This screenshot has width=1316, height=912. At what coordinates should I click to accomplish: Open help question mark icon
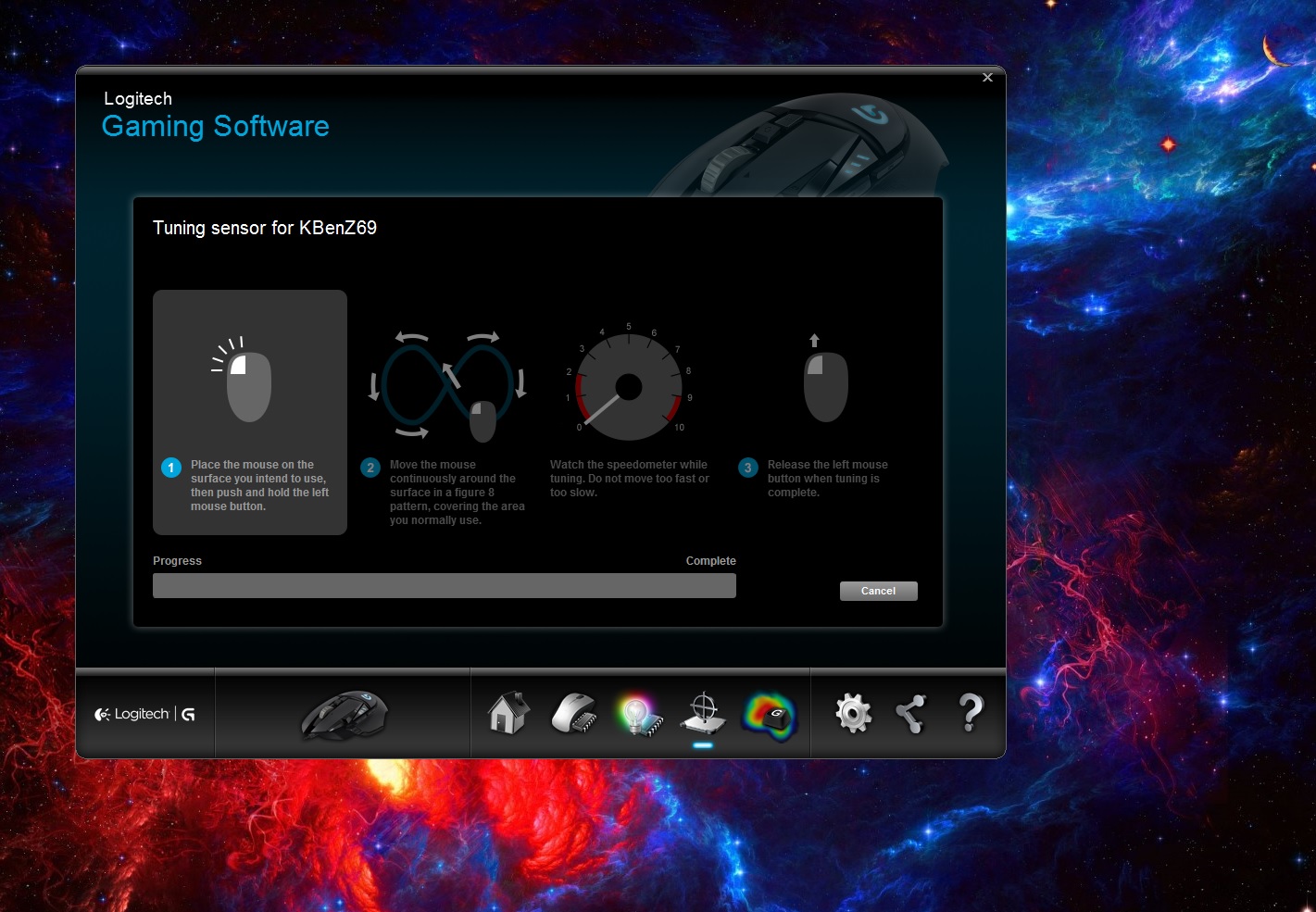pos(970,713)
